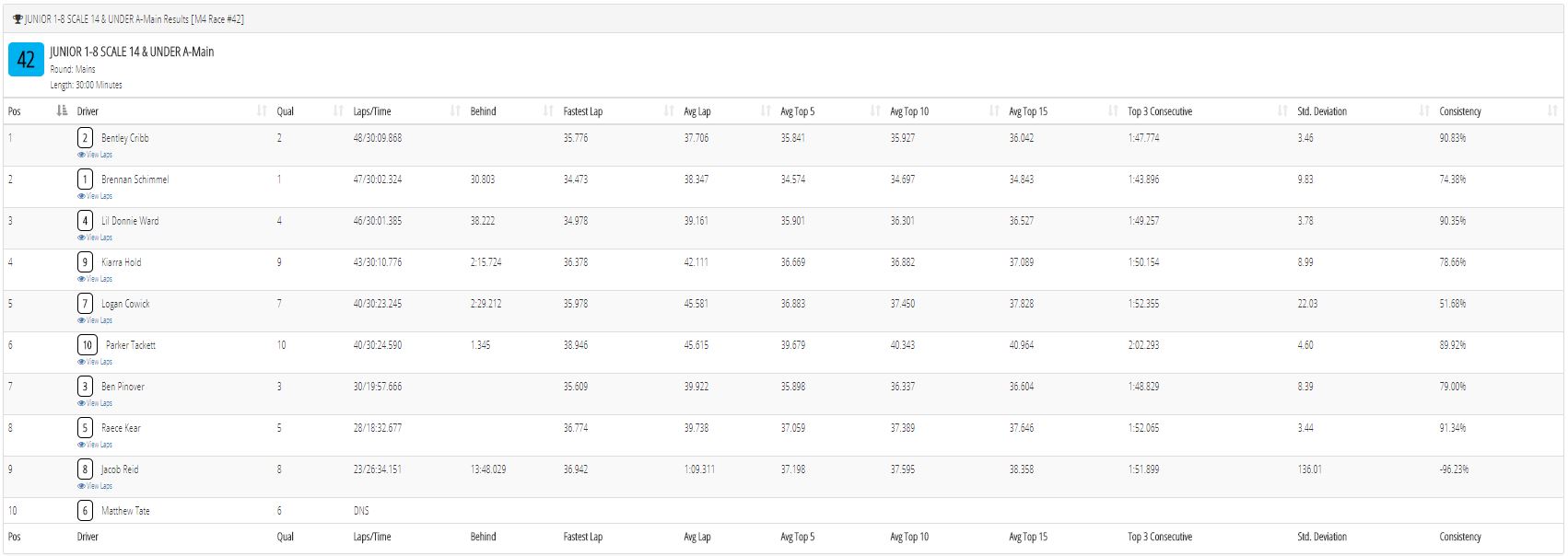Click car number 1 badge of Brennan Schimmel
The height and width of the screenshot is (556, 1568).
85,180
